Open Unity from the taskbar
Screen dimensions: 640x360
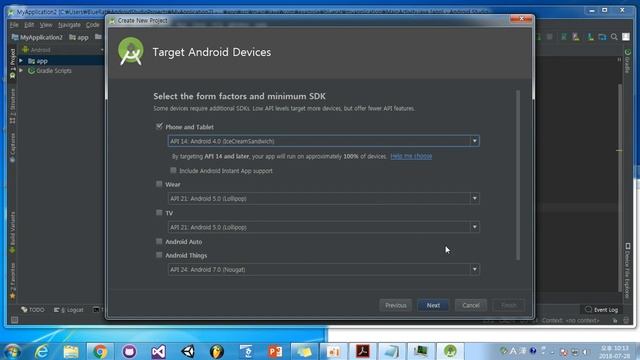point(188,351)
